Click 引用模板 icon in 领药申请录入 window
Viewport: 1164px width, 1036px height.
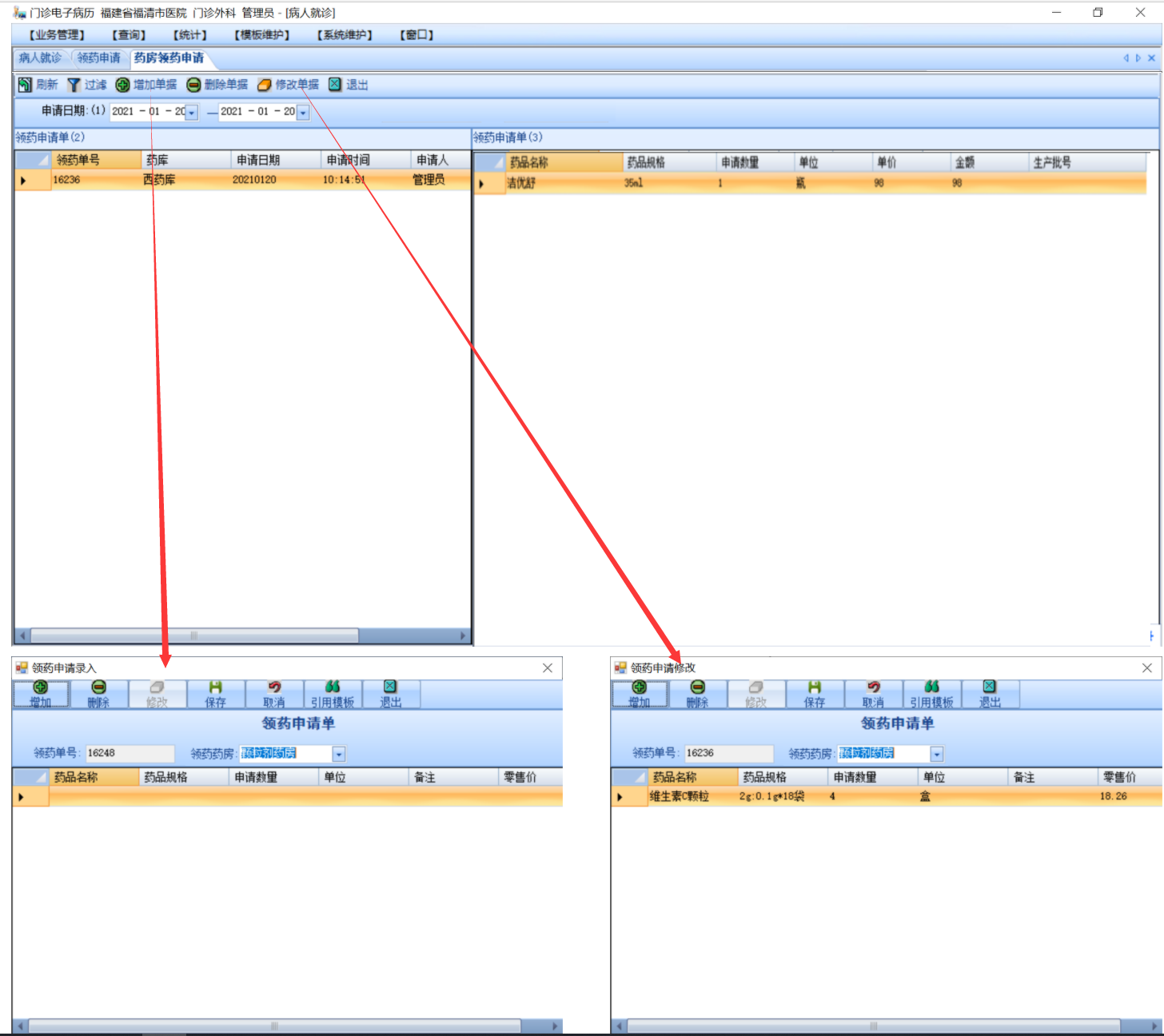333,687
